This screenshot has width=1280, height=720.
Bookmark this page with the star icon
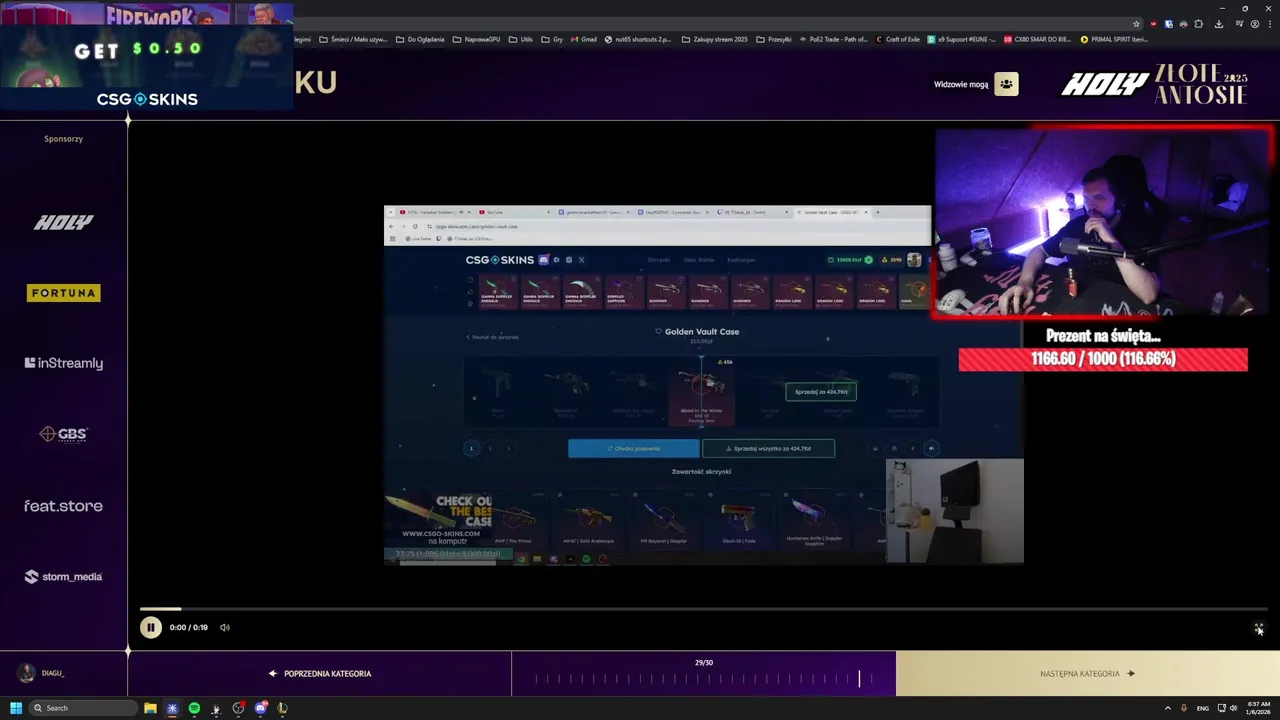(1136, 24)
